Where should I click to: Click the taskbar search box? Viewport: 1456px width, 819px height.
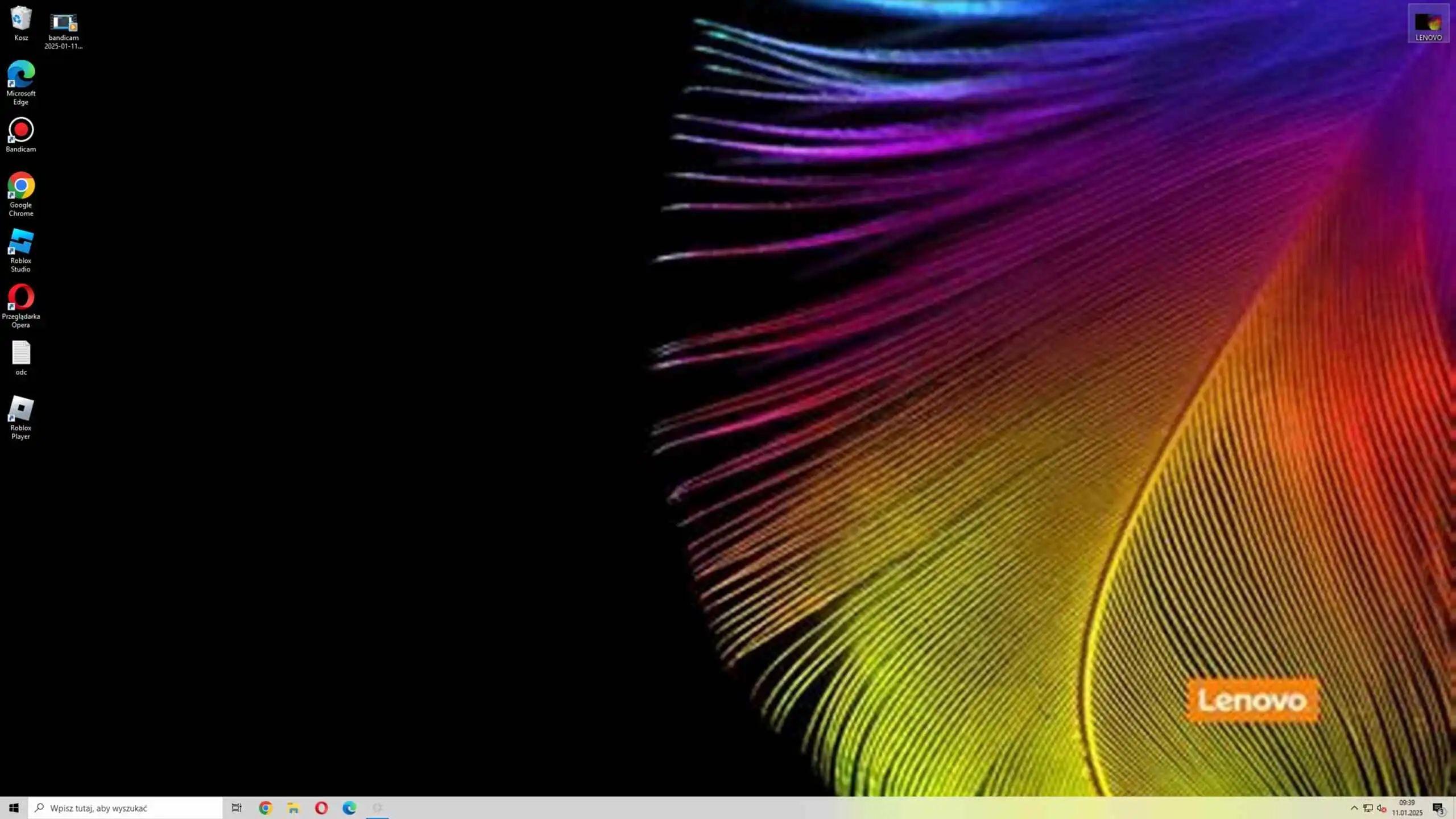(125, 808)
